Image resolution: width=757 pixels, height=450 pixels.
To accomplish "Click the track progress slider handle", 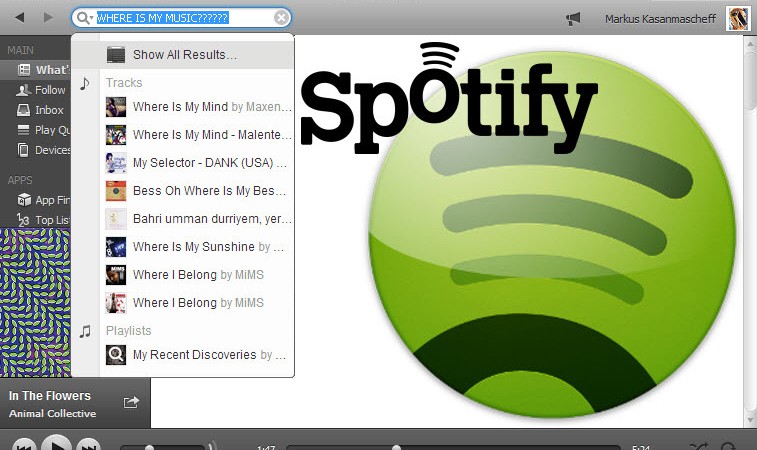I will (x=396, y=448).
